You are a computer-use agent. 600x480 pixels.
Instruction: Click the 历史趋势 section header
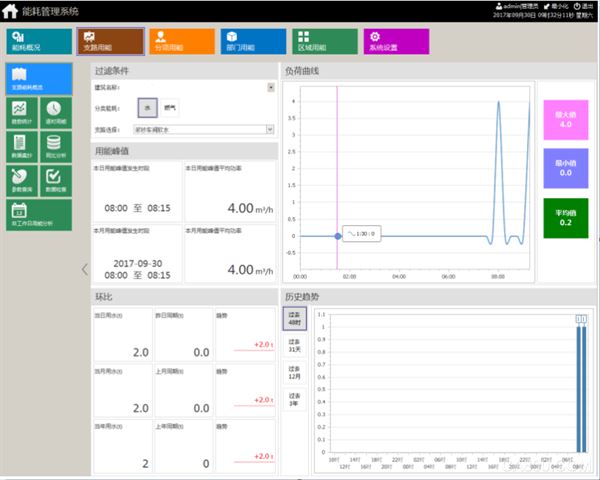pos(302,297)
